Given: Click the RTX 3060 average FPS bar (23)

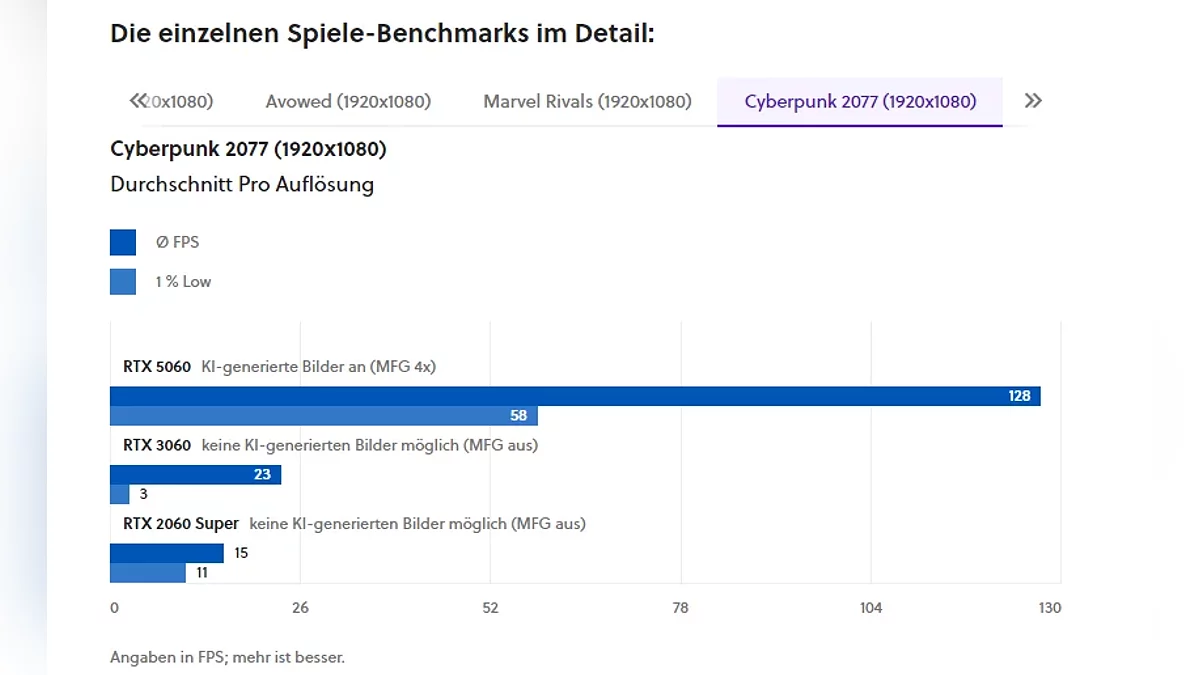Looking at the screenshot, I should click(195, 474).
